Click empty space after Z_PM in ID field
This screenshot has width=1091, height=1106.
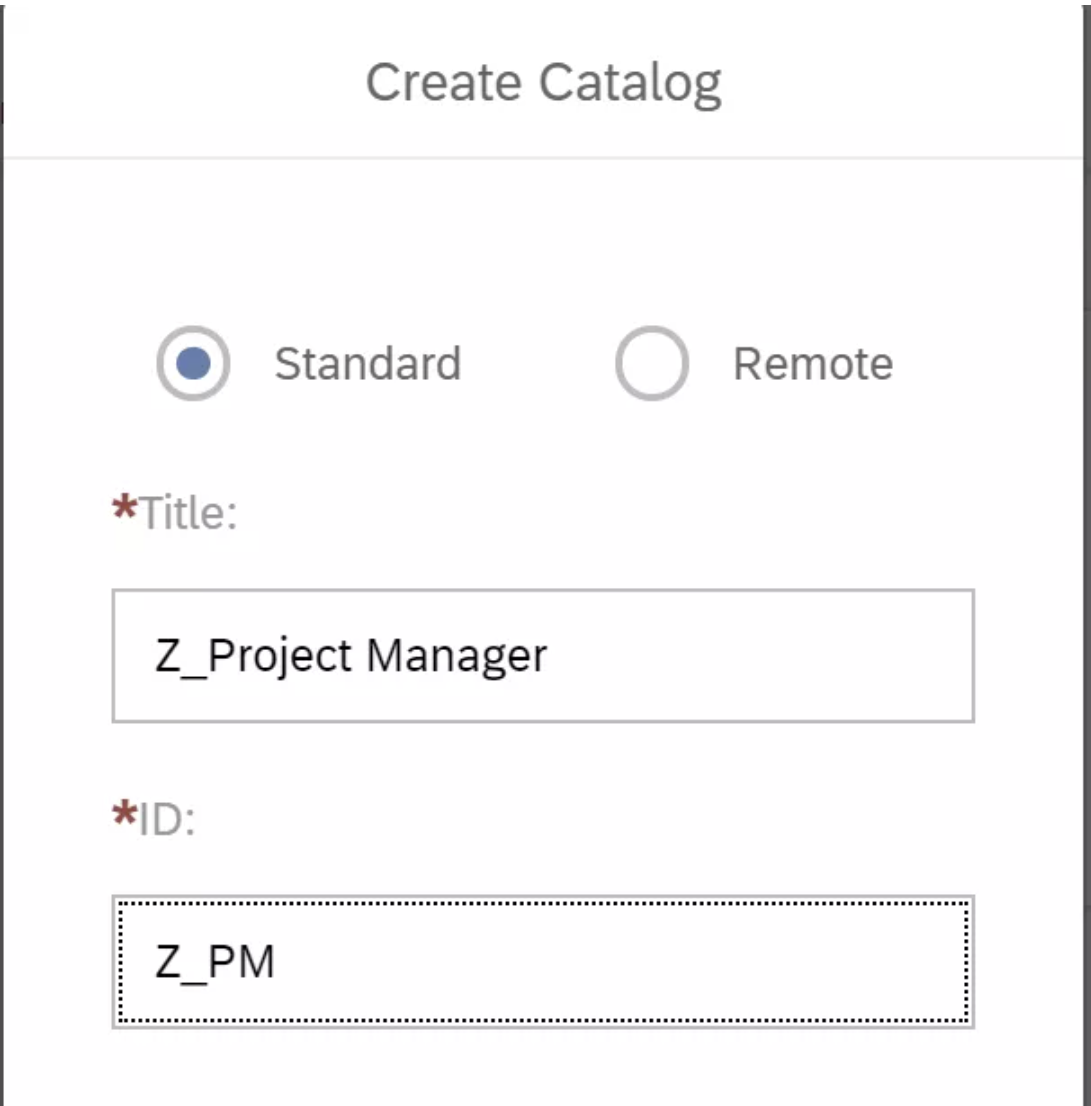pos(620,962)
